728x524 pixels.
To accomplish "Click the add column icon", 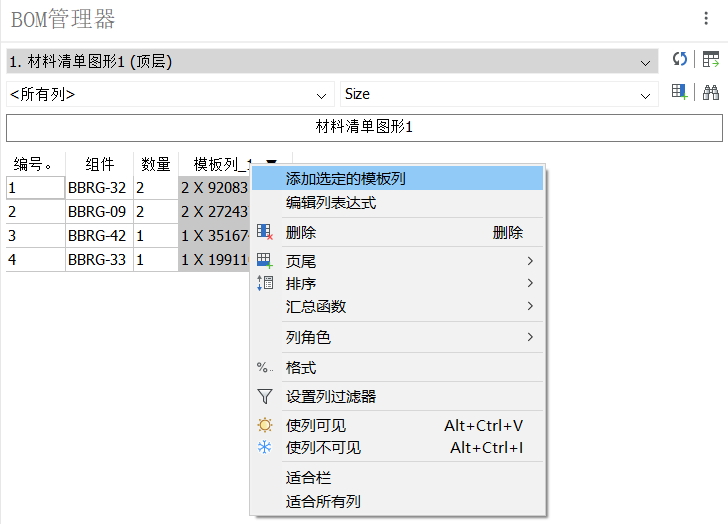I will point(680,93).
